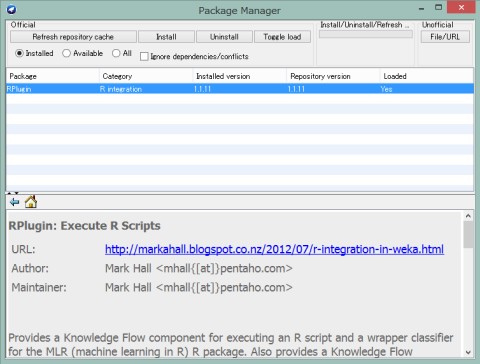This screenshot has width=480, height=364.
Task: Close the Package Manager window
Action: click(461, 7)
